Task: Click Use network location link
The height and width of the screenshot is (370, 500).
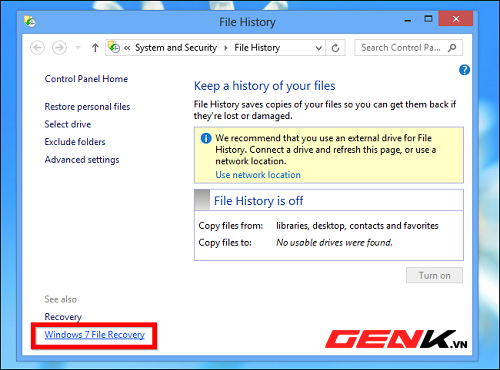Action: [258, 175]
